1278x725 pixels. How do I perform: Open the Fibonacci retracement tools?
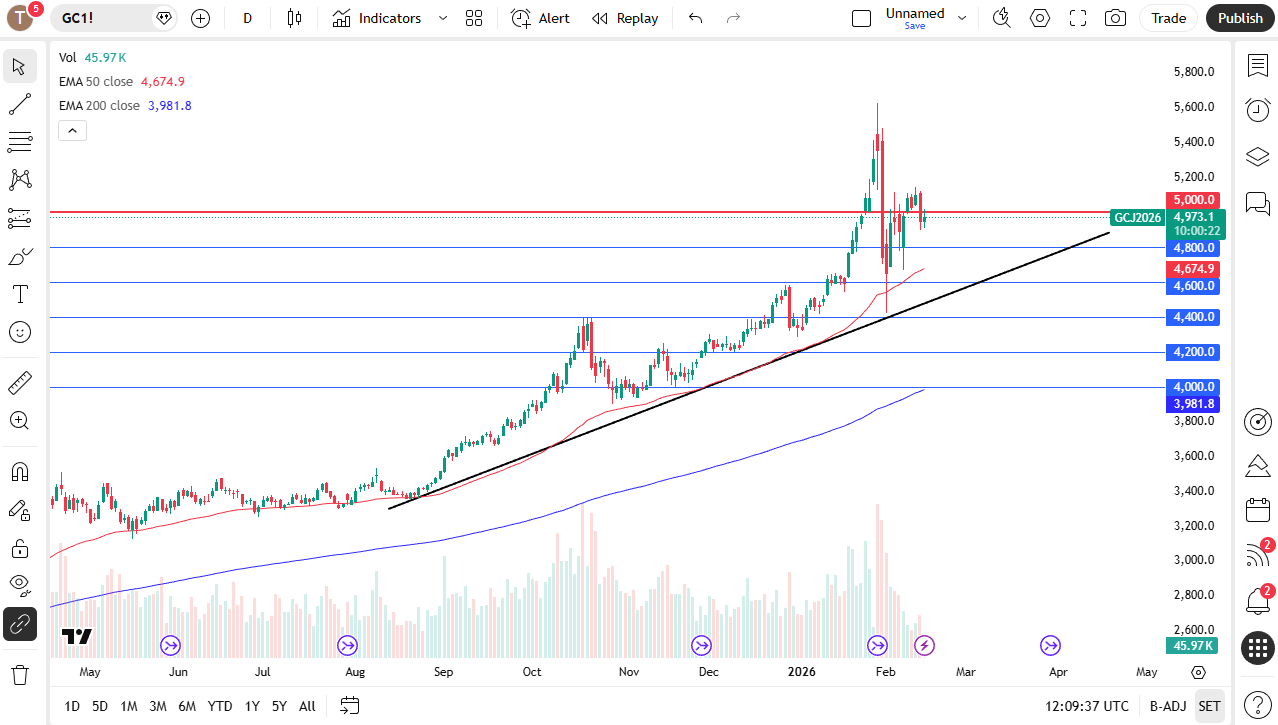[19, 142]
